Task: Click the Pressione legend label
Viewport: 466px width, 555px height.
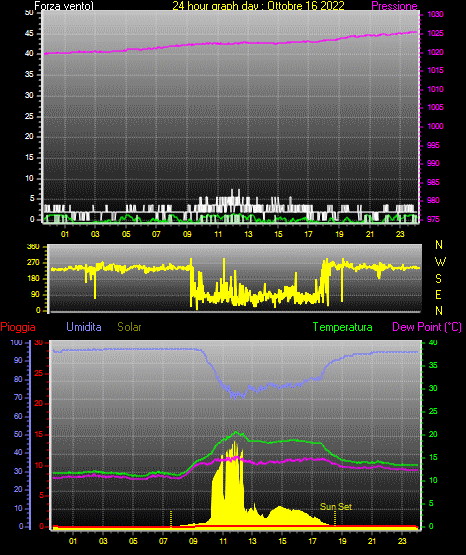Action: pos(394,6)
